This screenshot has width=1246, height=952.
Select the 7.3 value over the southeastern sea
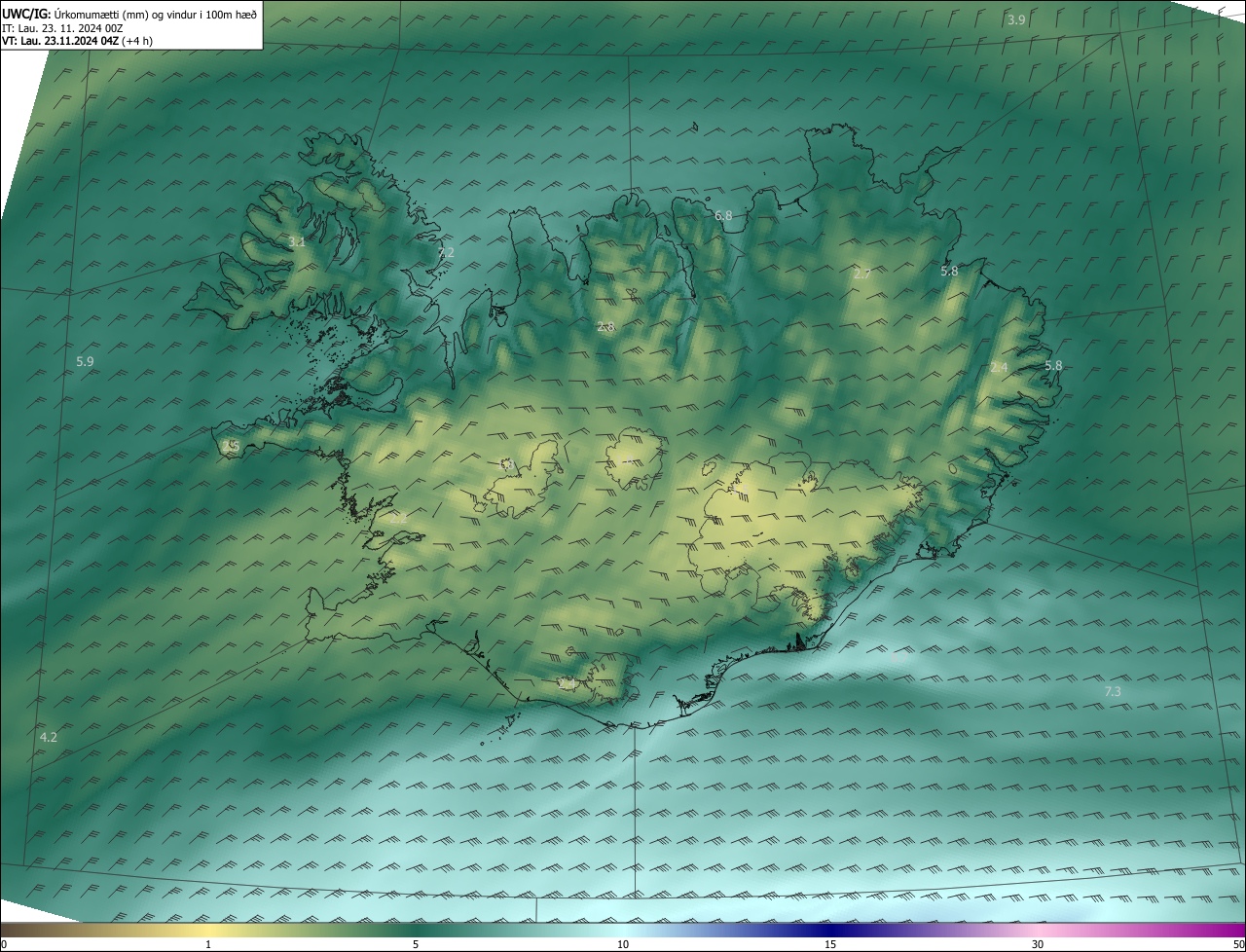pos(1113,691)
